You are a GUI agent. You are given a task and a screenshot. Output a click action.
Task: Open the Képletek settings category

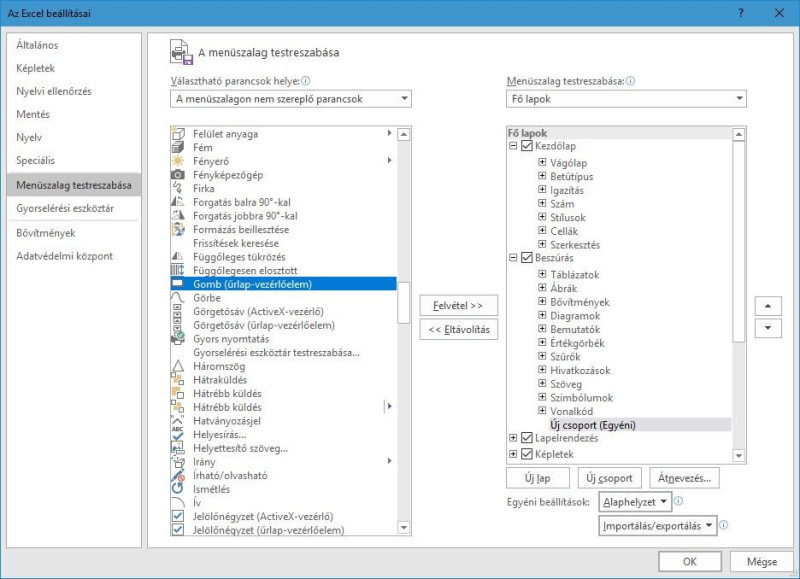tap(74, 68)
